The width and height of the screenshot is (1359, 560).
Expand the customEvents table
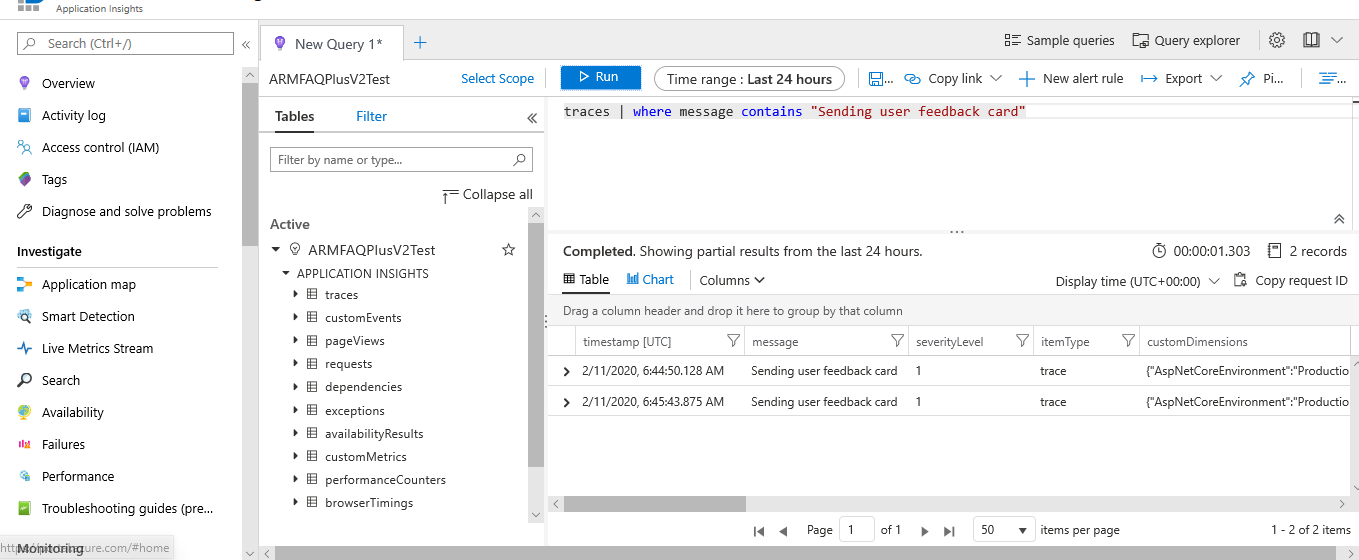296,317
